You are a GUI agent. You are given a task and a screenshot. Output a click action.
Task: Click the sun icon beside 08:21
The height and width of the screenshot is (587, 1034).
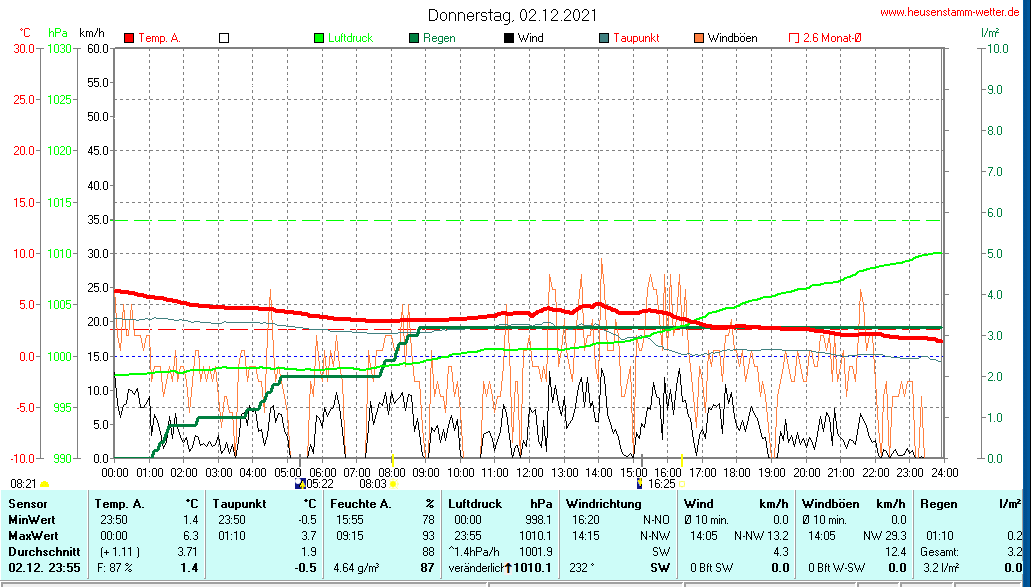click(45, 485)
